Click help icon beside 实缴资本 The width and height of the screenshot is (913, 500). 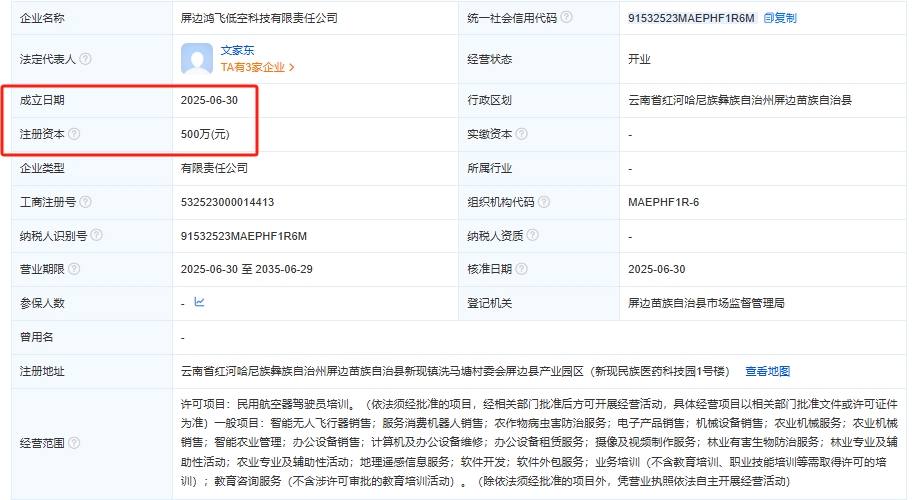522,134
